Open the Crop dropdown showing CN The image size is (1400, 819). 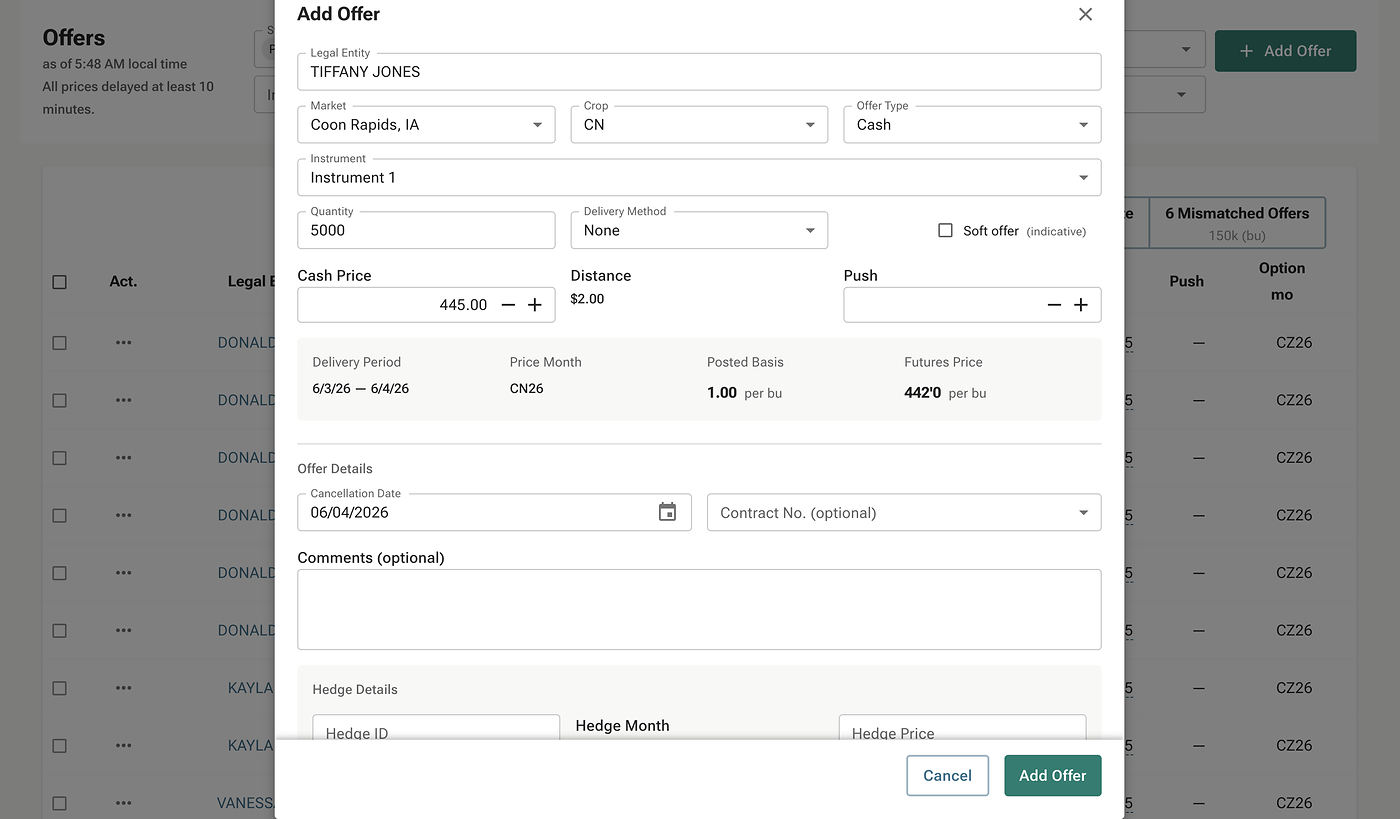[x=699, y=125]
